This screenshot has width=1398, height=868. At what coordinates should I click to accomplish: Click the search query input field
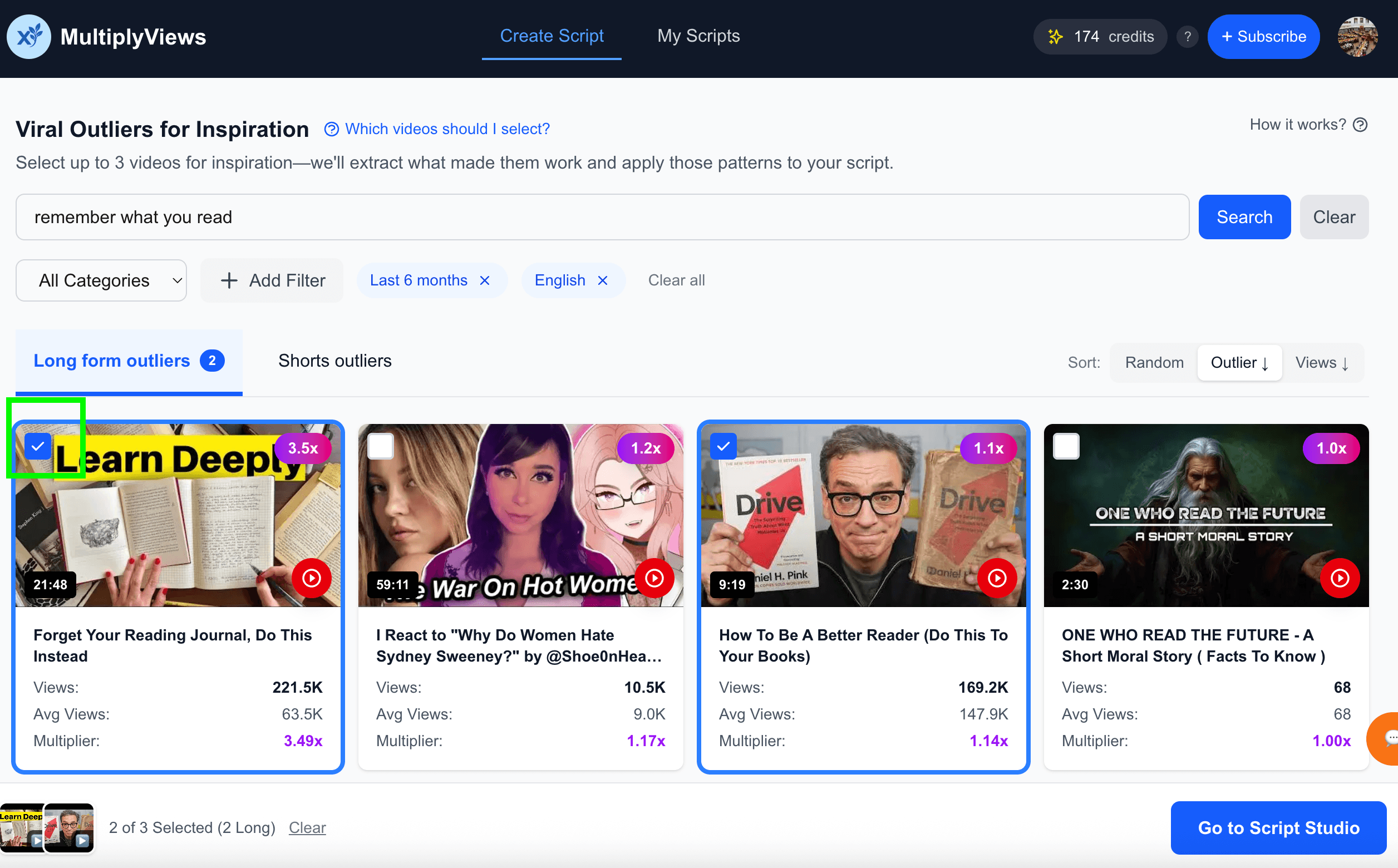(602, 217)
